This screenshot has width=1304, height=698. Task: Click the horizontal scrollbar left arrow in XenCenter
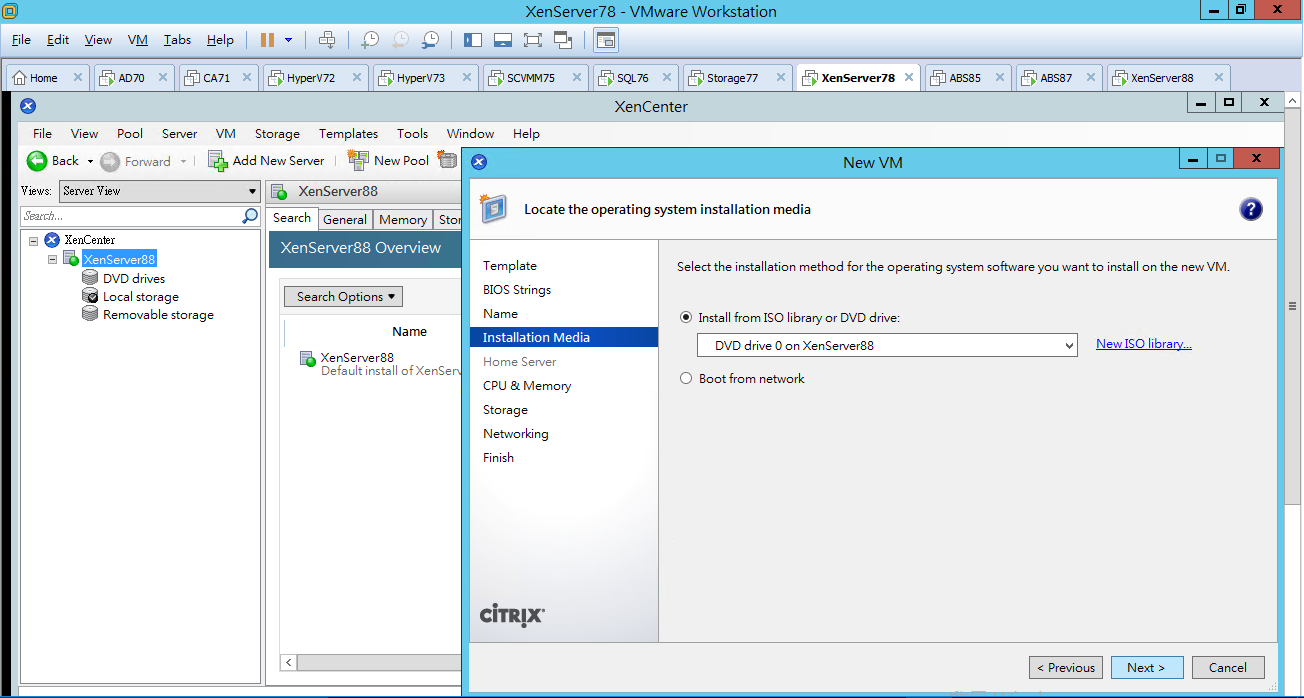(289, 663)
